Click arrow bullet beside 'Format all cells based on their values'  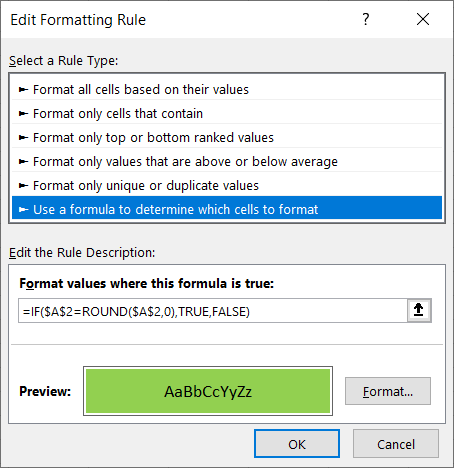pyautogui.click(x=23, y=89)
